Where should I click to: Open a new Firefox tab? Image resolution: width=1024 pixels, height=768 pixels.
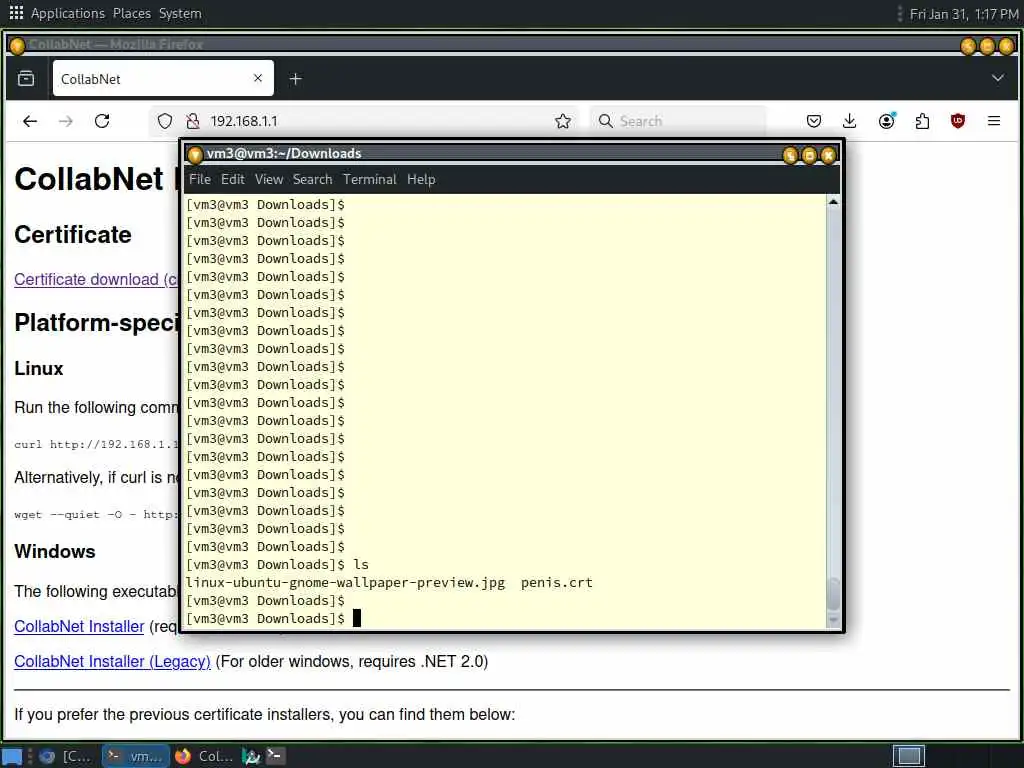(x=295, y=78)
